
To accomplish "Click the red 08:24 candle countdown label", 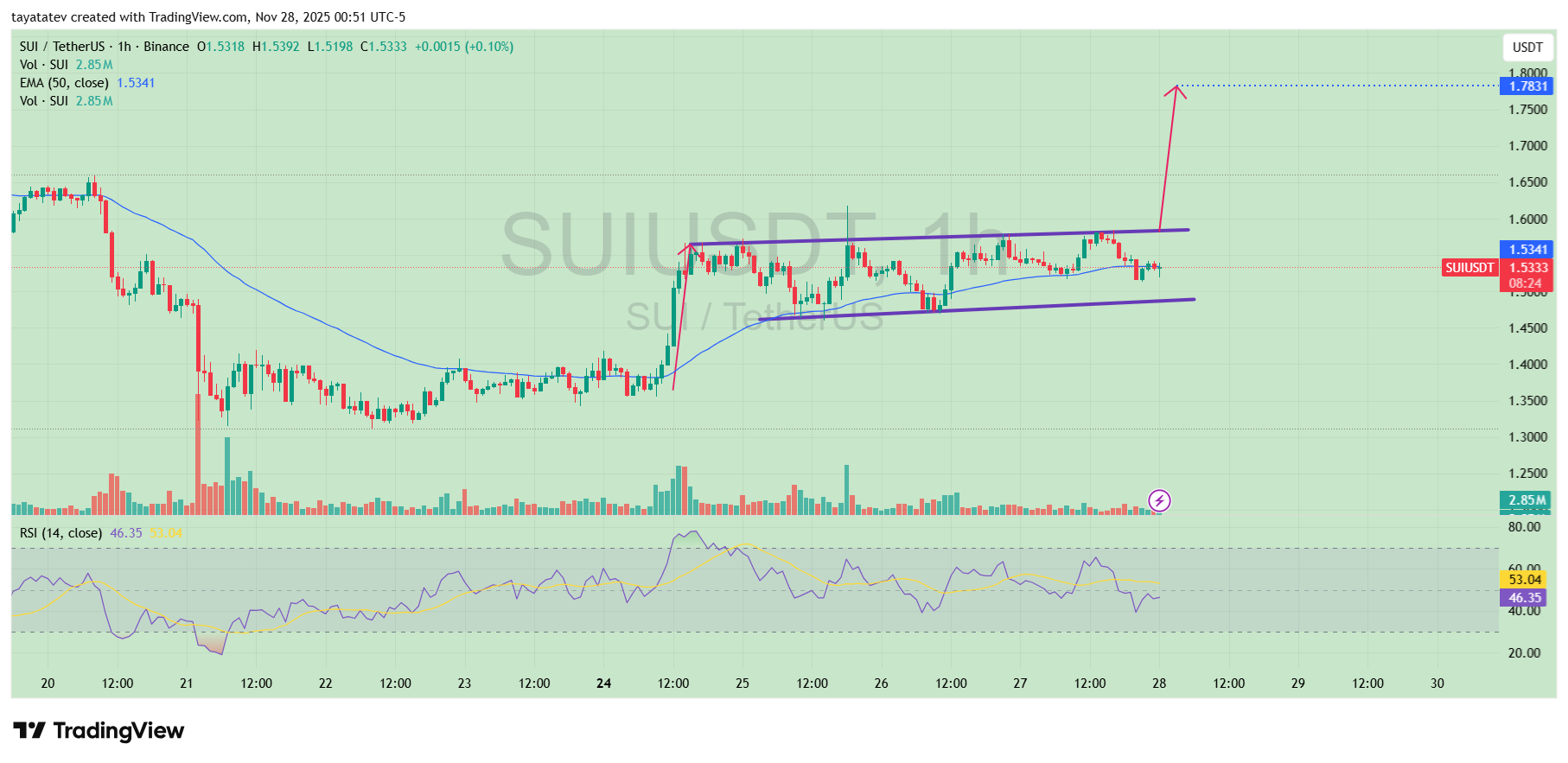I will point(1525,283).
